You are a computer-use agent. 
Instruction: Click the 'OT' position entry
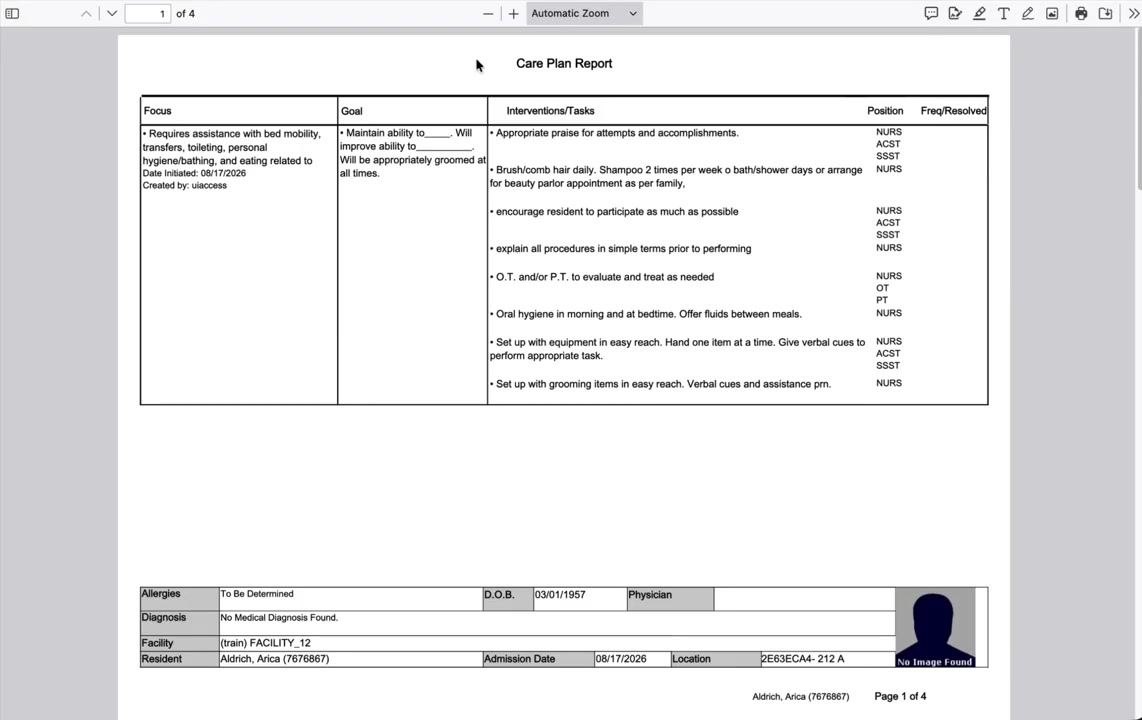click(883, 288)
